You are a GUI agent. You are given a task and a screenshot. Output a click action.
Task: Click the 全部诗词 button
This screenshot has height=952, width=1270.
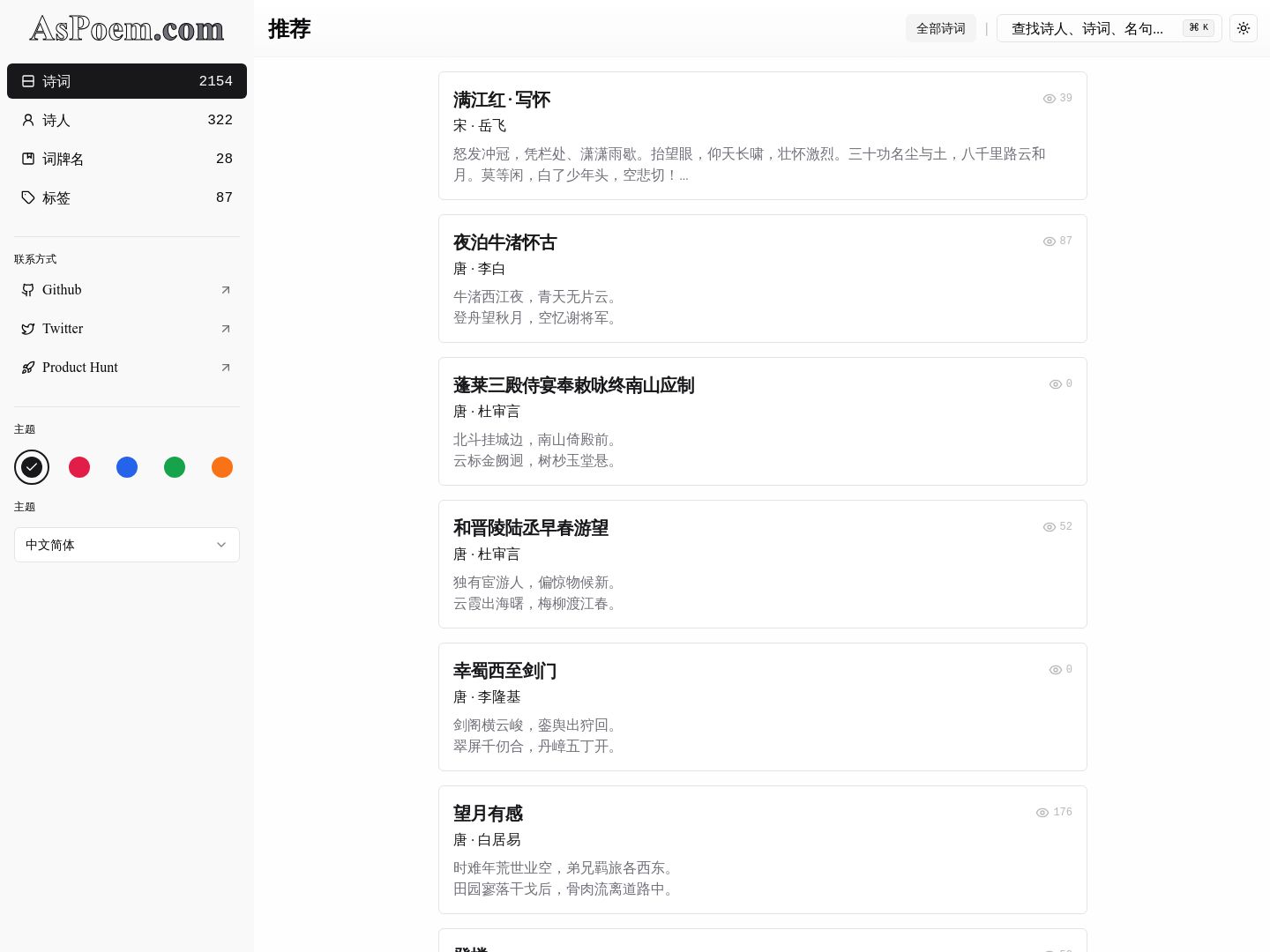[941, 28]
